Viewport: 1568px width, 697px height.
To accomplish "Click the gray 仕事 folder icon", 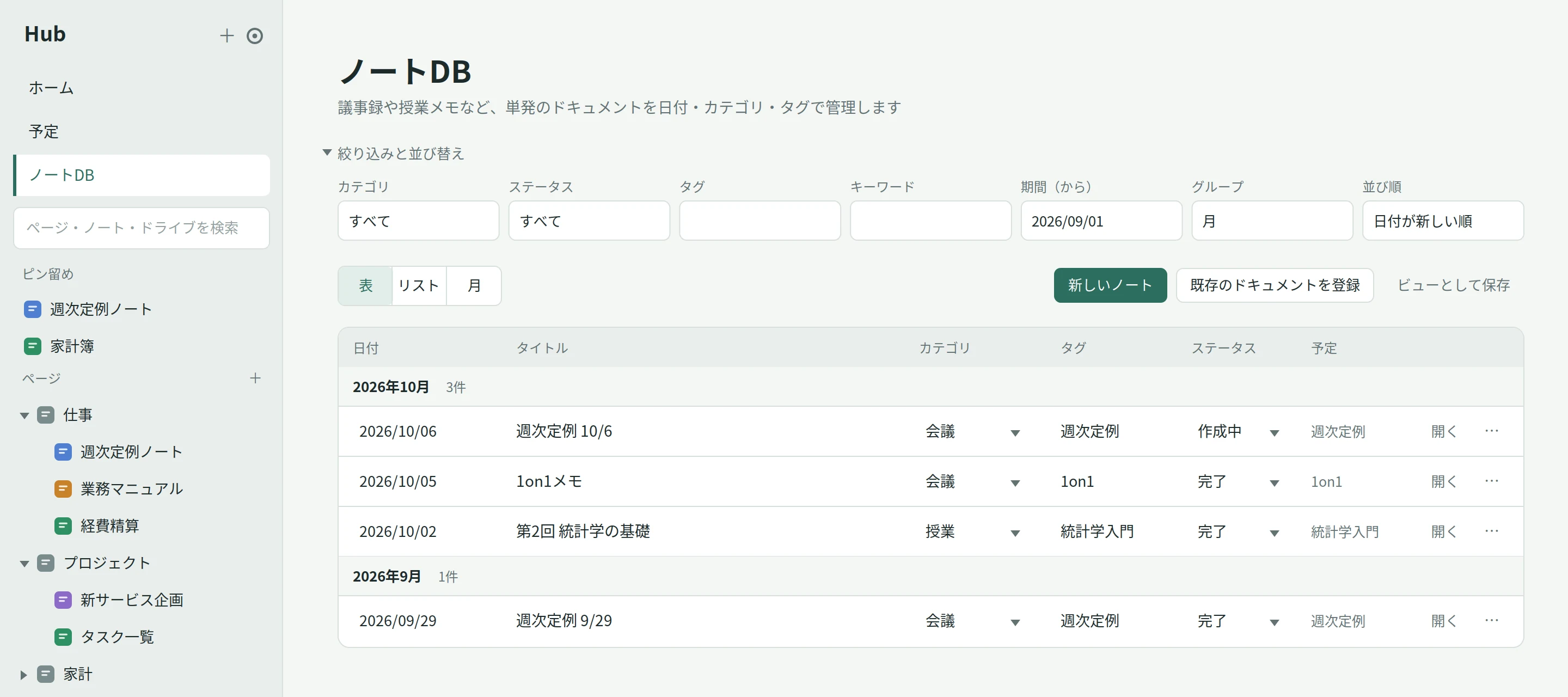I will [x=46, y=415].
